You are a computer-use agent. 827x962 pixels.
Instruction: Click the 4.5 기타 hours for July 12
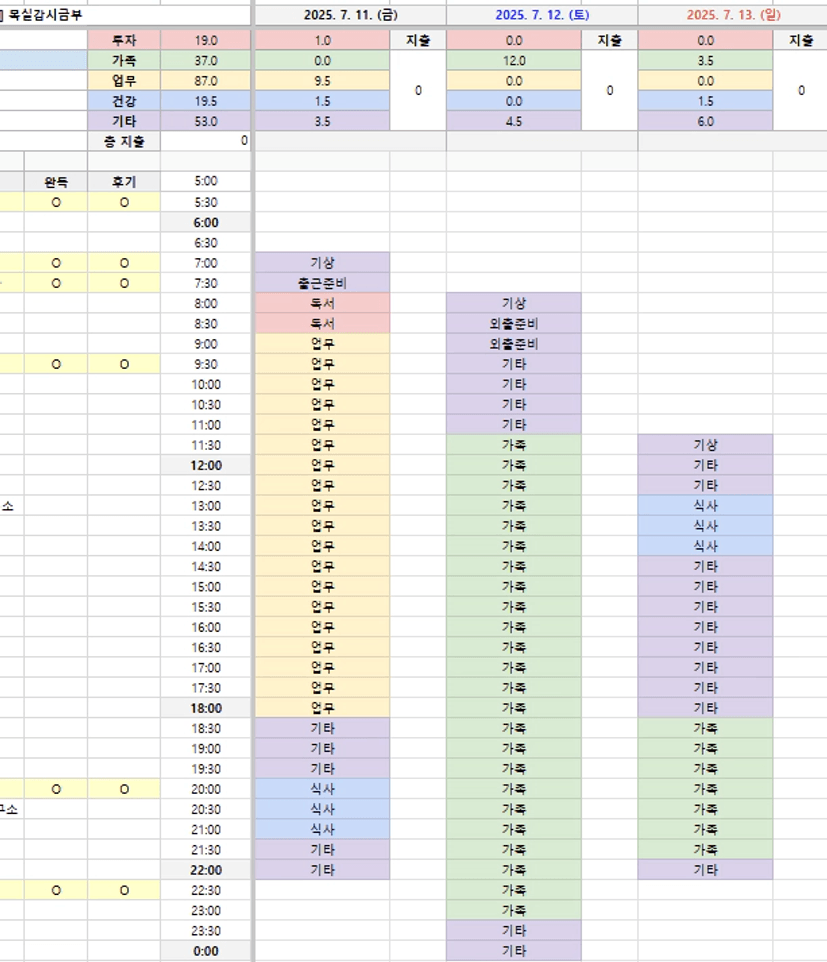point(514,121)
